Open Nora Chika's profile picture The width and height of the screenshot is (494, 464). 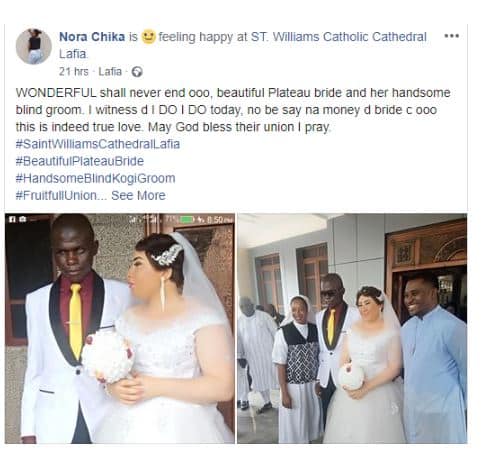click(x=34, y=46)
